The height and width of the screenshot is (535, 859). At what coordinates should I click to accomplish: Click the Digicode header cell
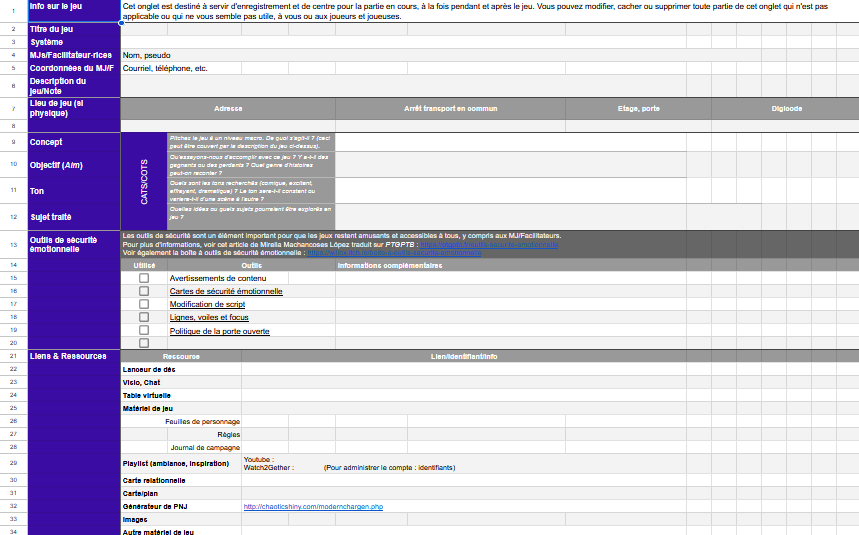(x=786, y=108)
